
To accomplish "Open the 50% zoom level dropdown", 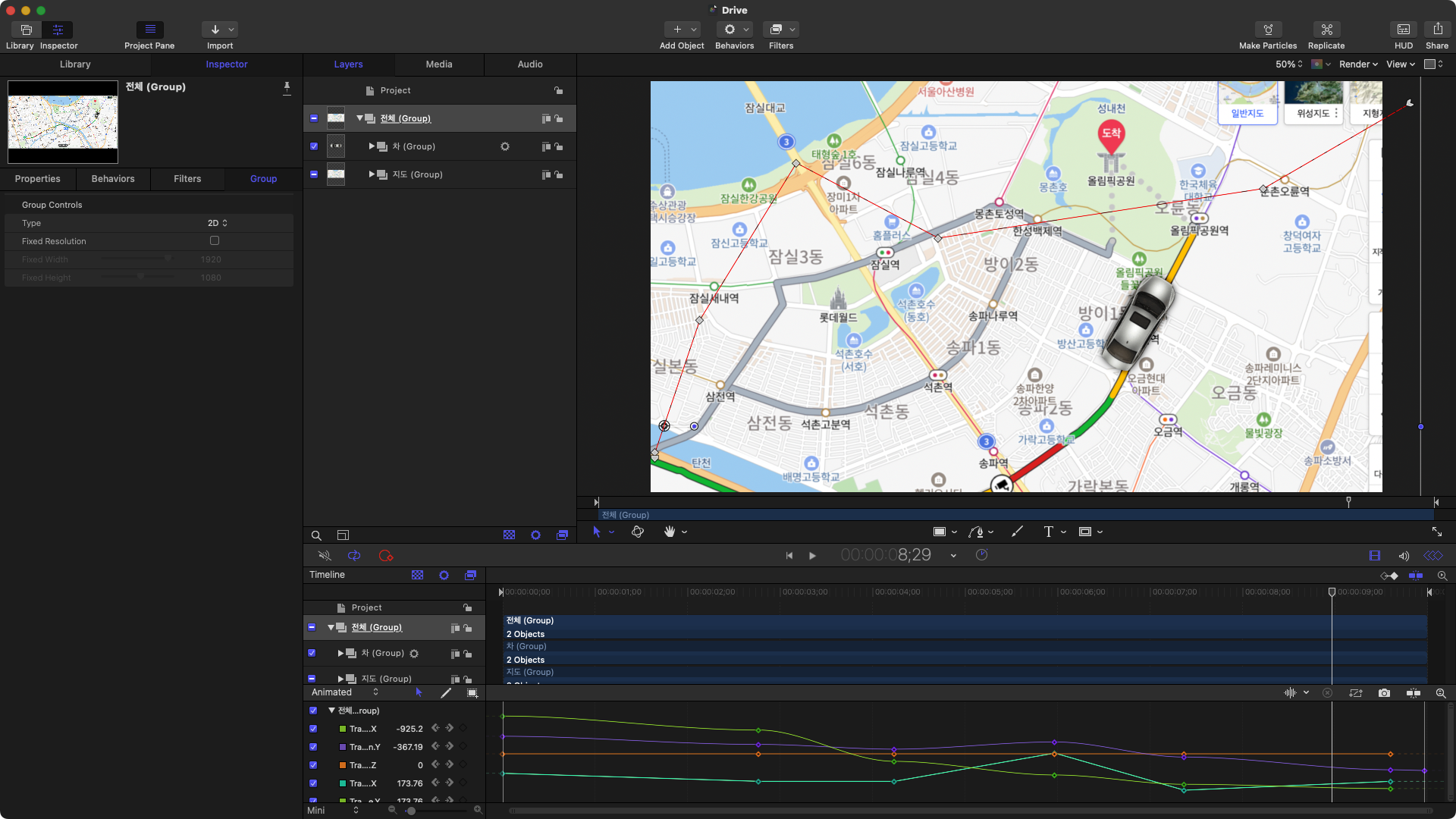I will [1288, 64].
